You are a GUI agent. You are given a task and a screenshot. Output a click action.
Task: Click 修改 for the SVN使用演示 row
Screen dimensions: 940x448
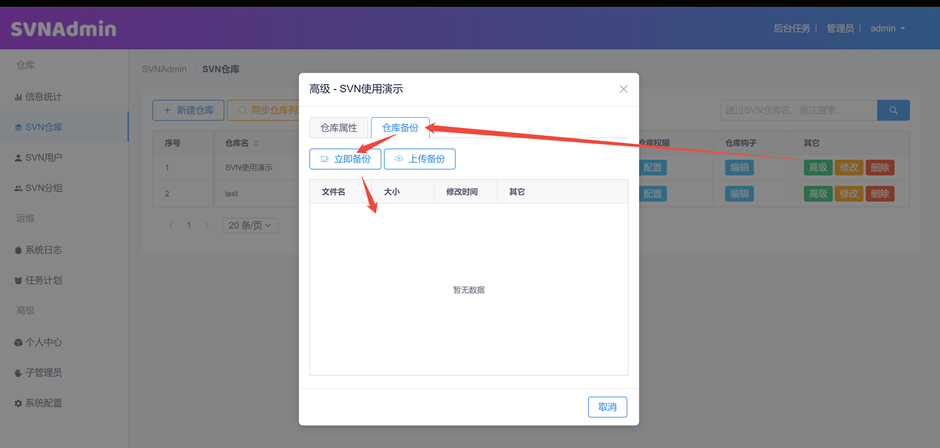pos(849,168)
